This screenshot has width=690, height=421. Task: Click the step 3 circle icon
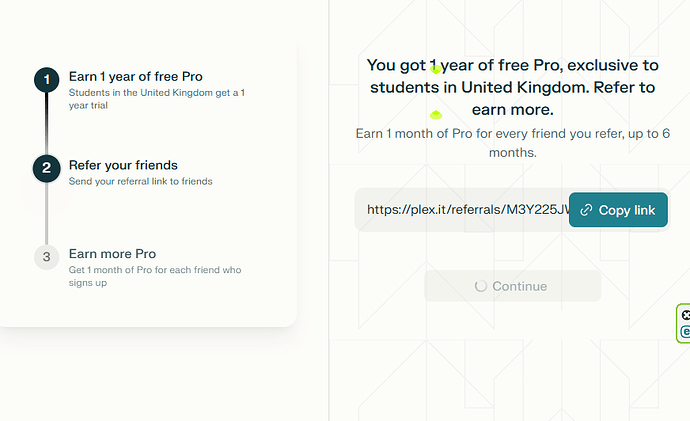tap(46, 257)
